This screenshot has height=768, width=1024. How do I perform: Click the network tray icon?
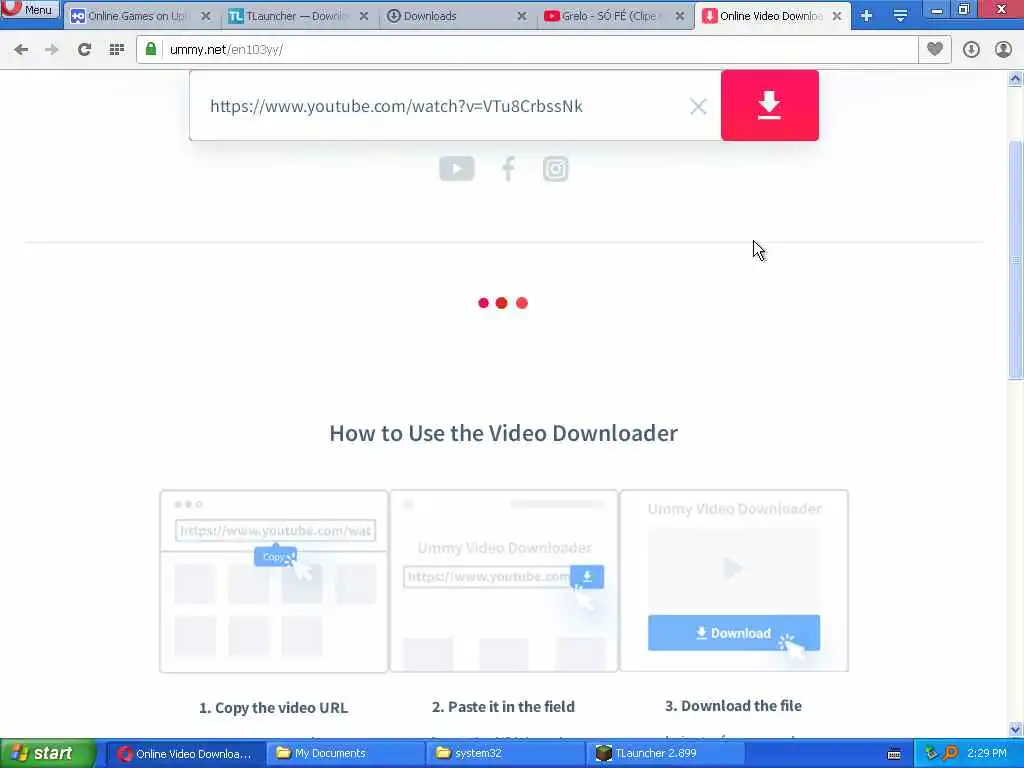tap(931, 754)
